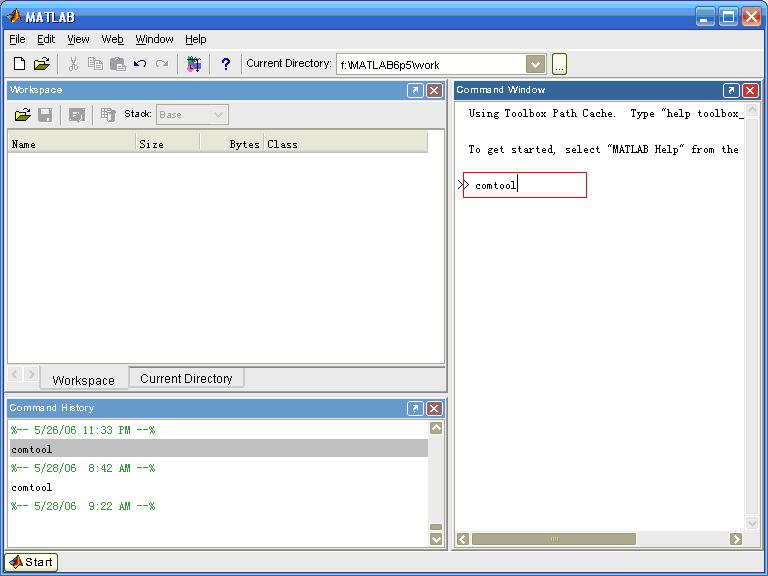This screenshot has height=576, width=768.
Task: Click the command prompt line with comtool
Action: (525, 185)
